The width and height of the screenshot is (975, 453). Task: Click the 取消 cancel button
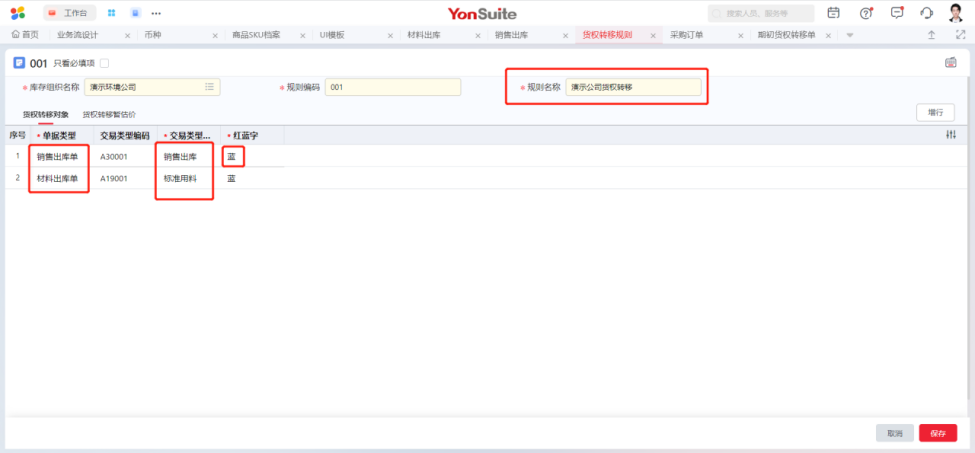(x=894, y=433)
